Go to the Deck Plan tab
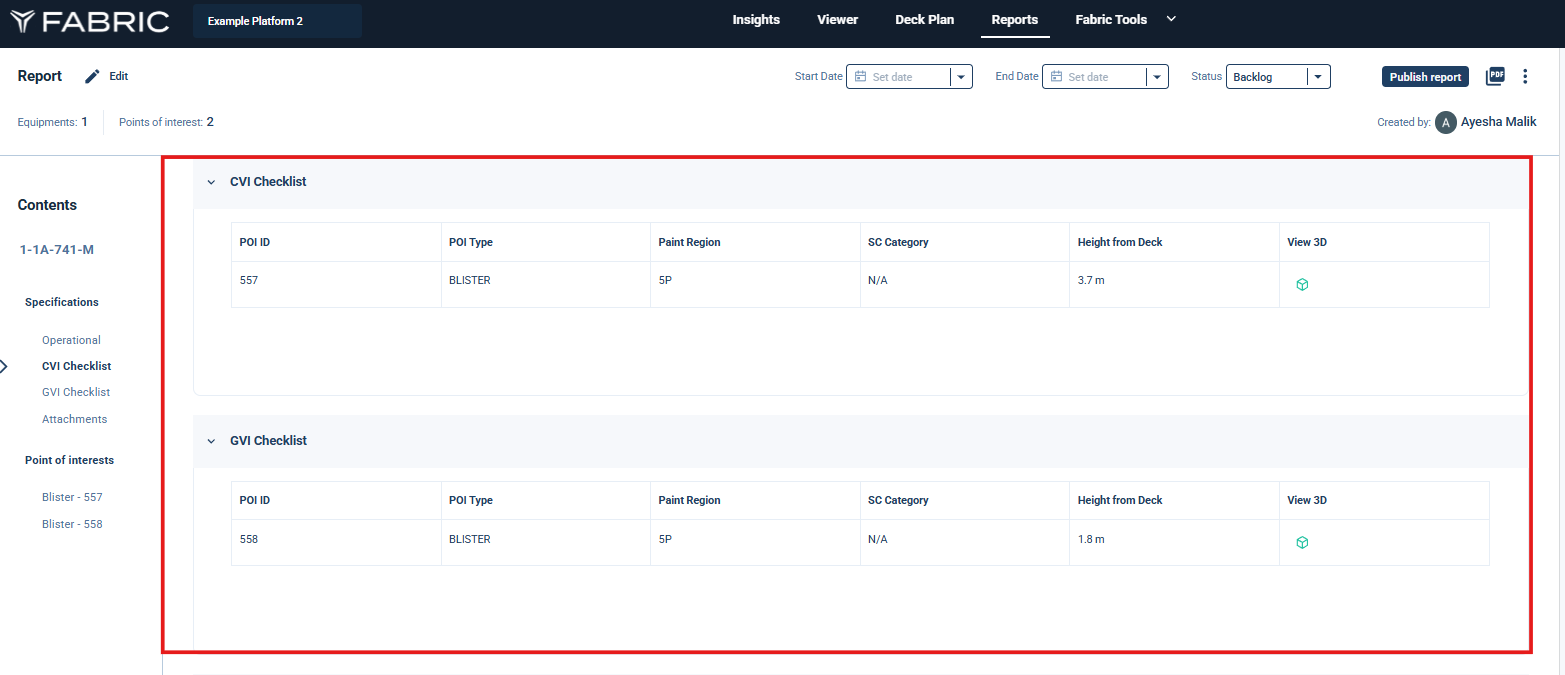 [x=924, y=20]
